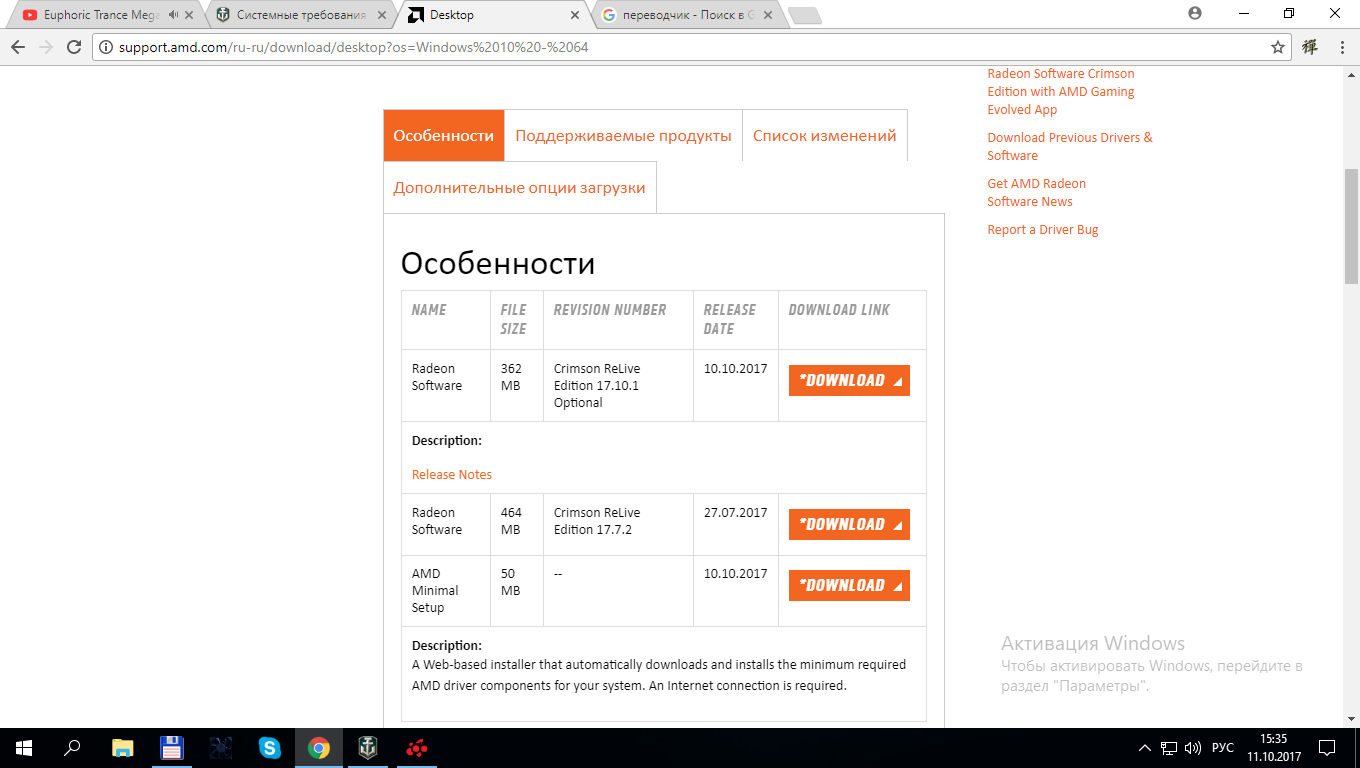Open the Список изменений tab
This screenshot has width=1360, height=768.
point(825,136)
